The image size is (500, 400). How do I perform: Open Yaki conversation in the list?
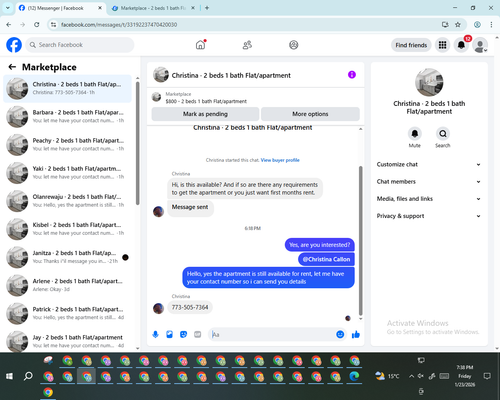[67, 173]
